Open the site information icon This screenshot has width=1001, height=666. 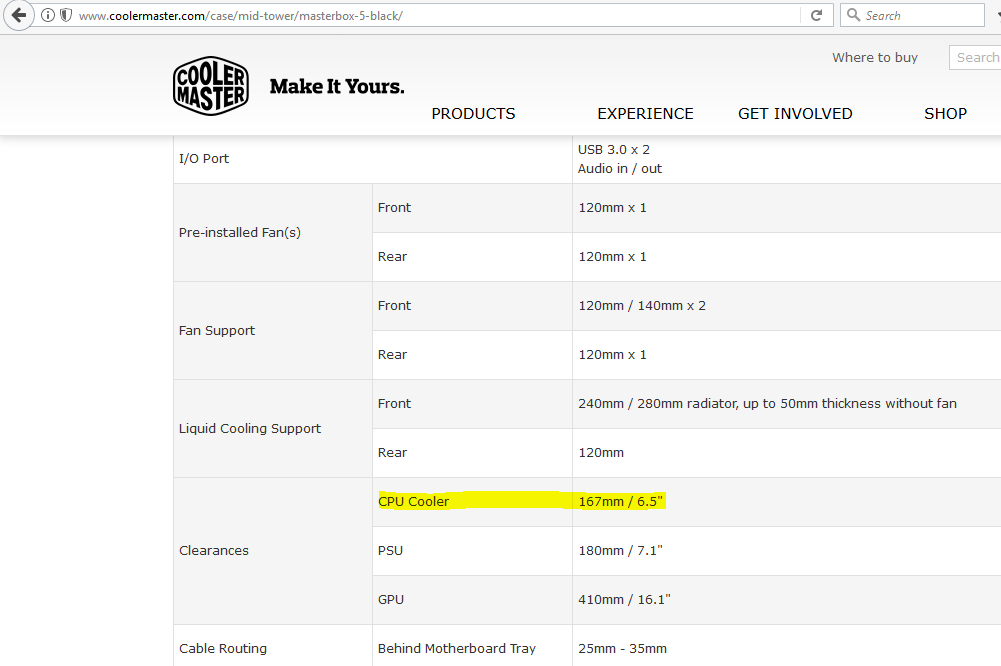coord(48,15)
